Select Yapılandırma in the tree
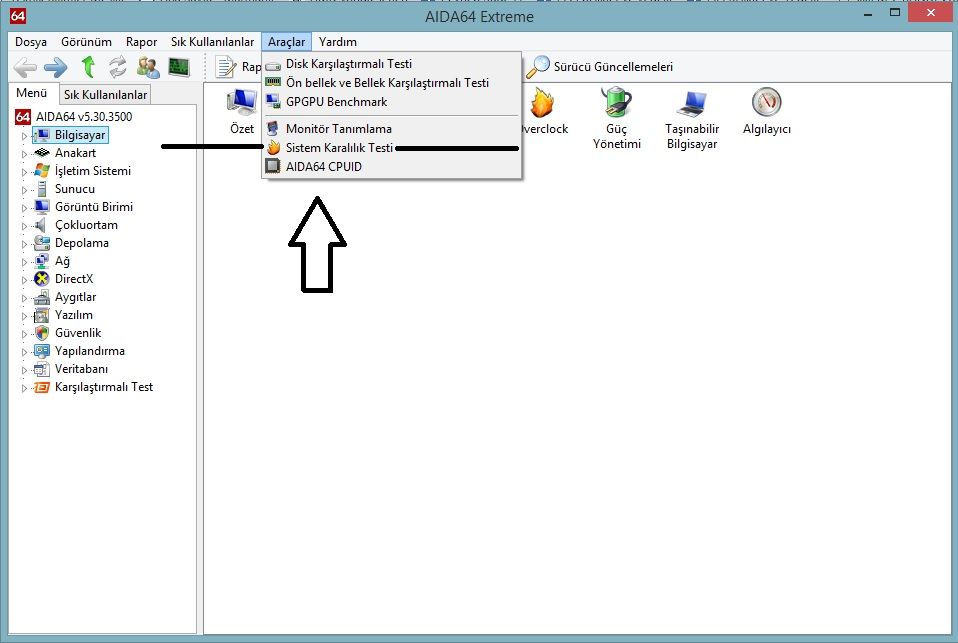 pyautogui.click(x=90, y=351)
